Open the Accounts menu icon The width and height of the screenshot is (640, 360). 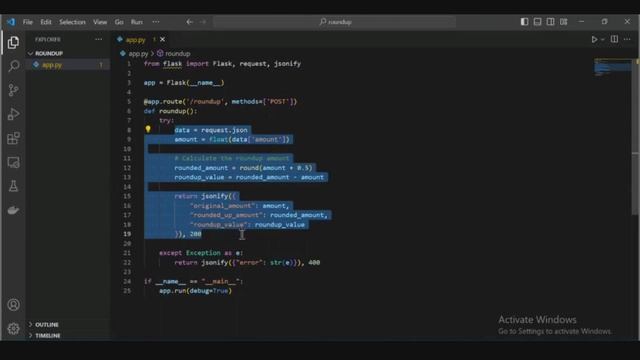[x=13, y=304]
